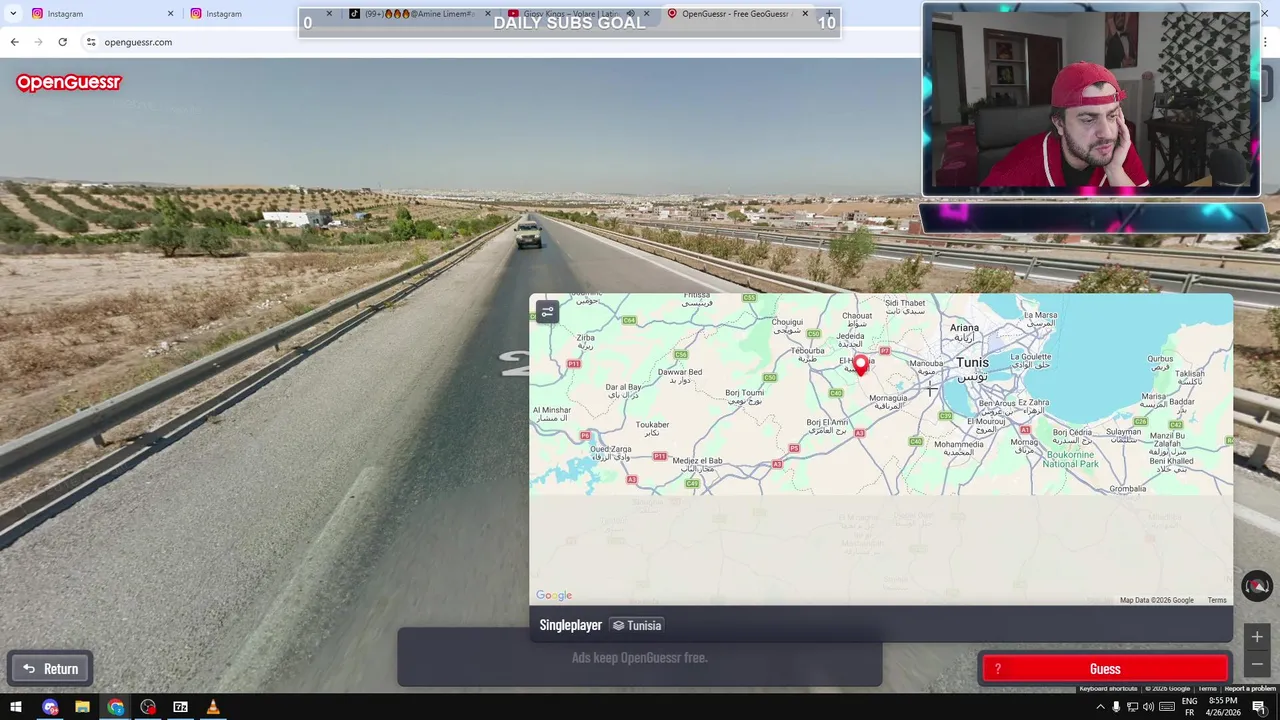The image size is (1280, 720).
Task: Mute audio icon on YouTube tab
Action: coord(630,14)
